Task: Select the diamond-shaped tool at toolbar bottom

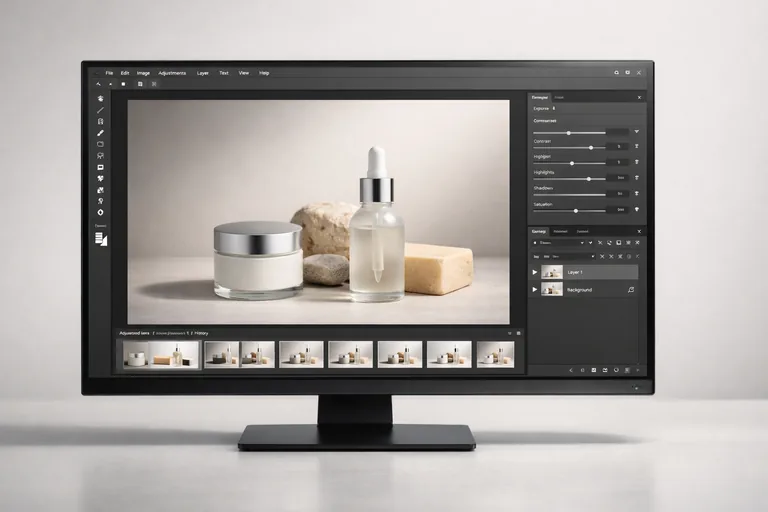Action: [x=100, y=212]
